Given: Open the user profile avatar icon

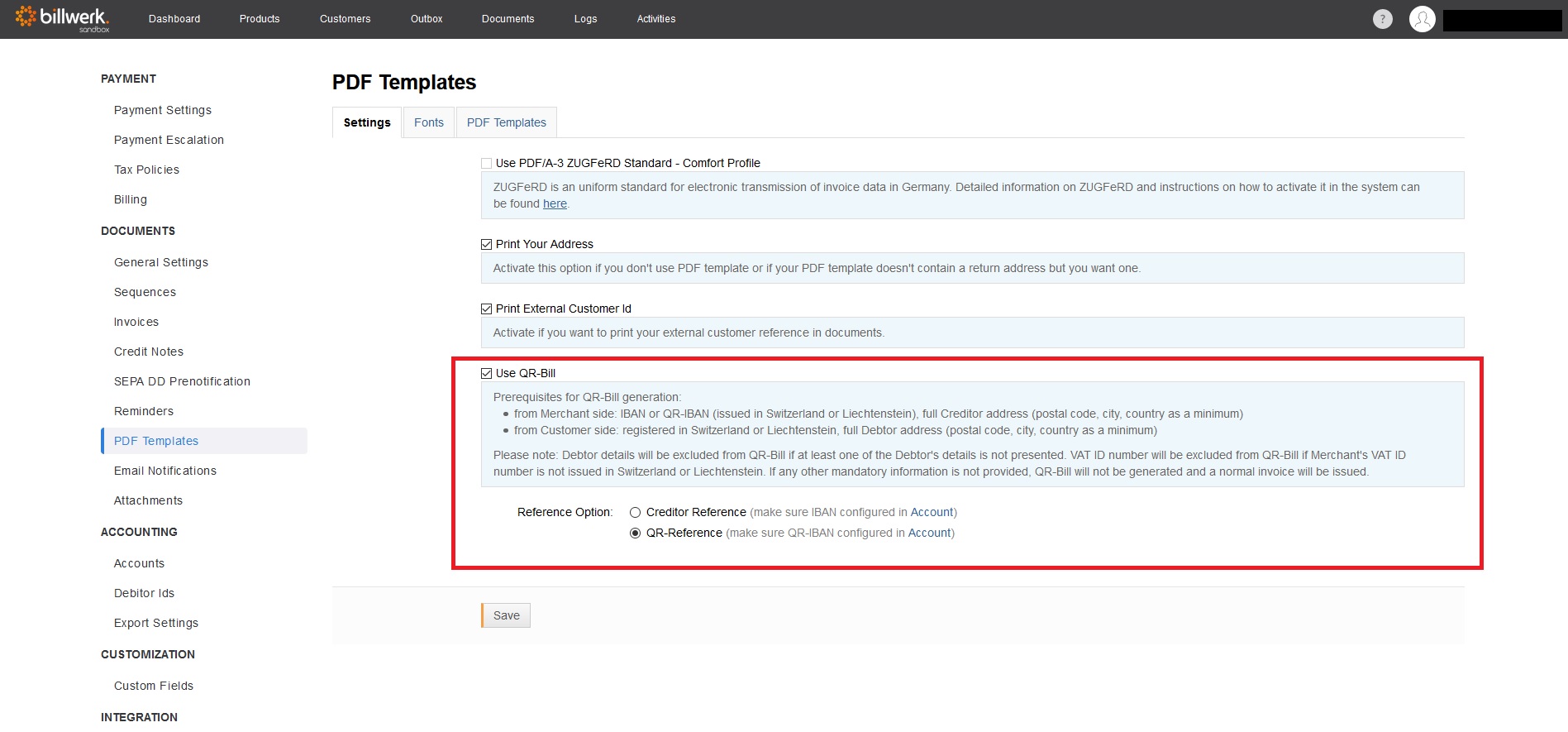Looking at the screenshot, I should [1423, 19].
